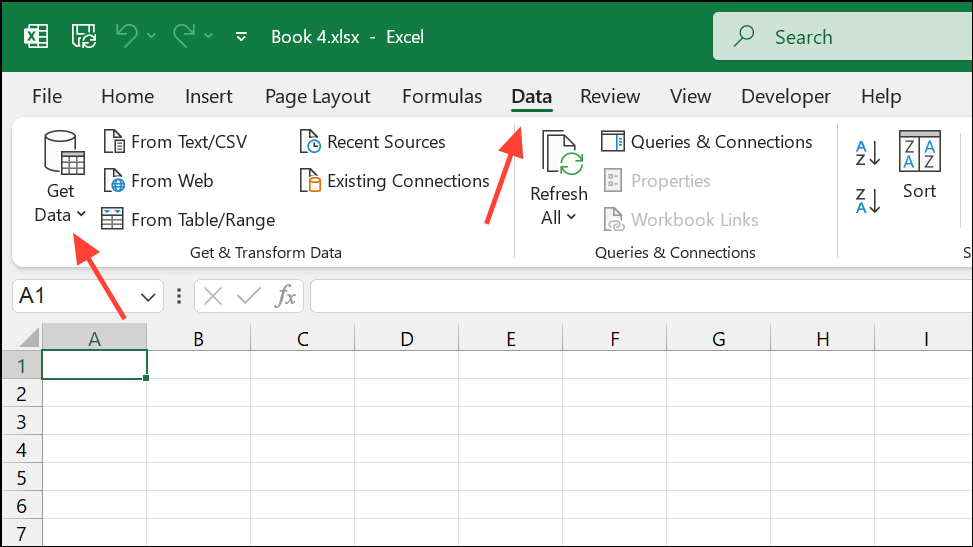Screen dimensions: 973x547
Task: Select From Table/Range
Action: (188, 220)
